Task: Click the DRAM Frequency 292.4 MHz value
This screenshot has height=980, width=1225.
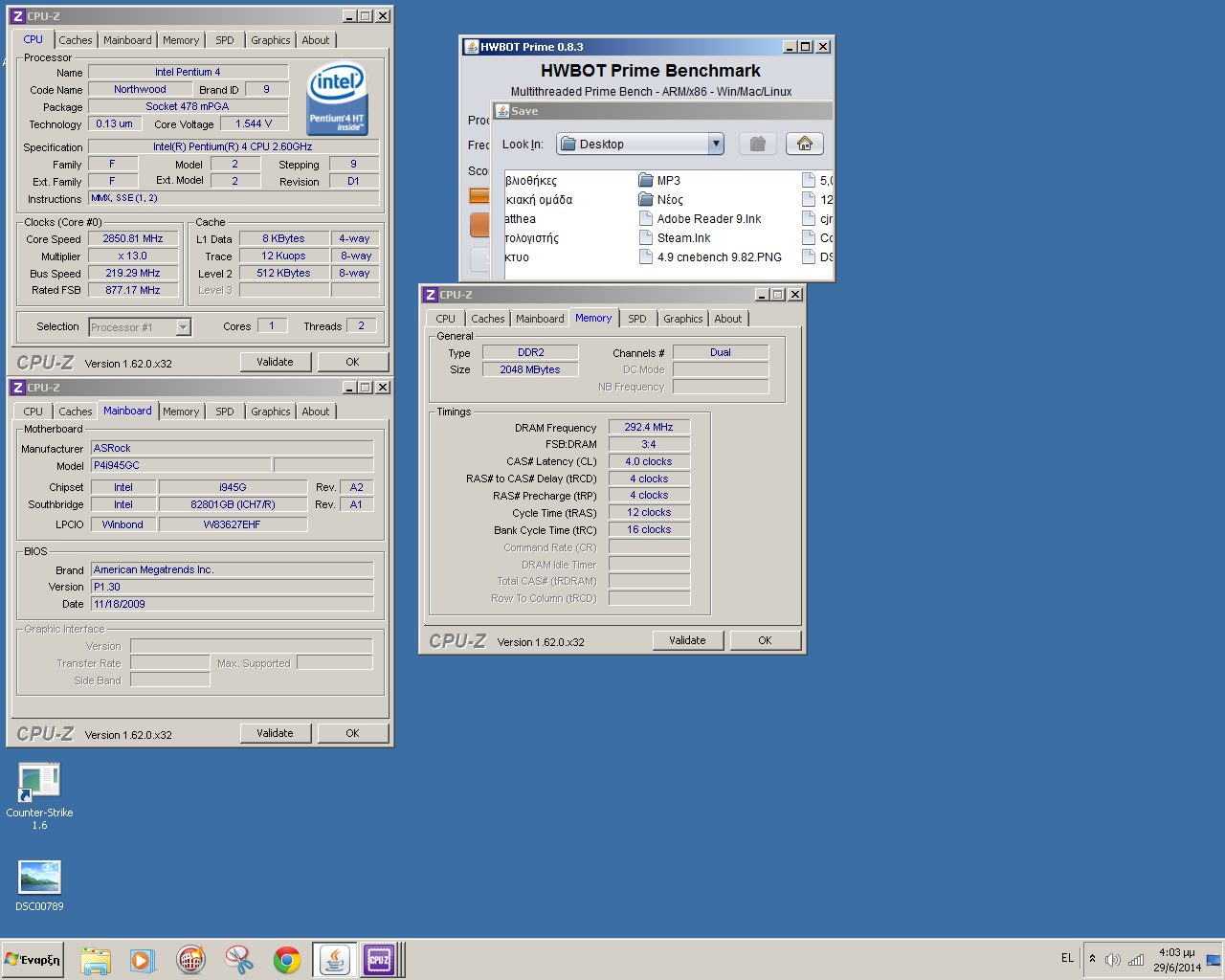Action: [649, 427]
